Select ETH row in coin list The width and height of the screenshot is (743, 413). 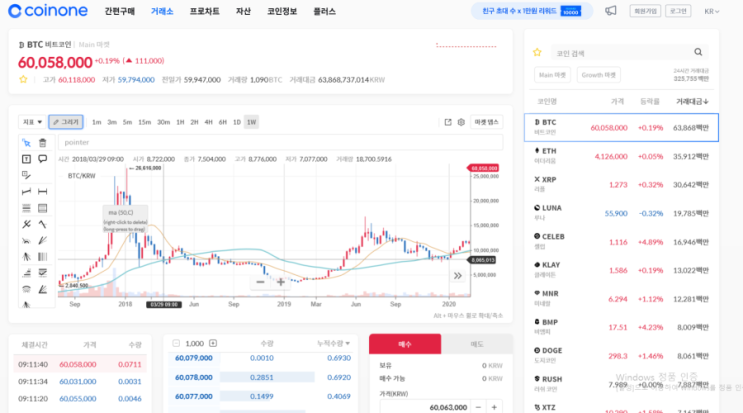coord(621,156)
